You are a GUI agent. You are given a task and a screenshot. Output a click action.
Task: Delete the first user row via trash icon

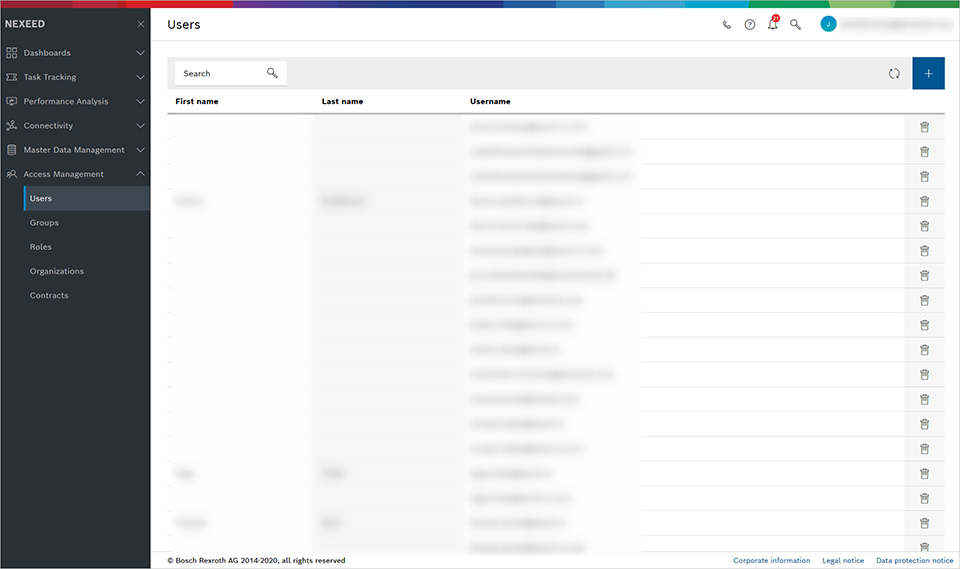(x=924, y=127)
